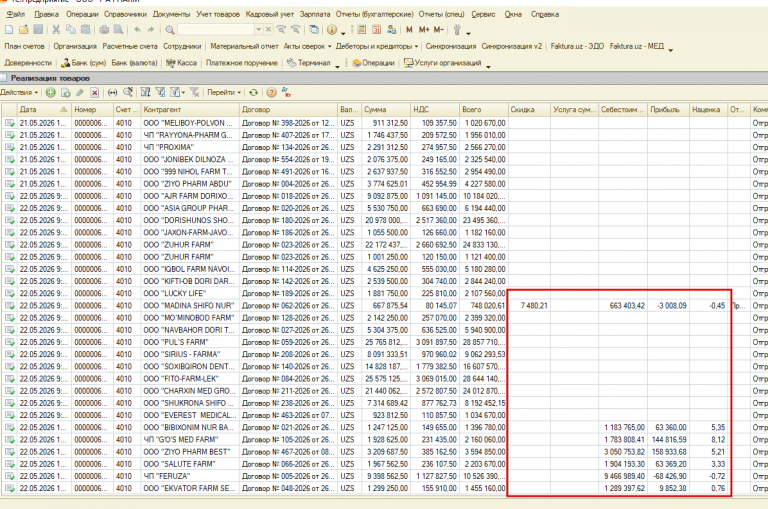Screen dimensions: 768x509
Task: Click the План счетов button
Action: click(24, 47)
